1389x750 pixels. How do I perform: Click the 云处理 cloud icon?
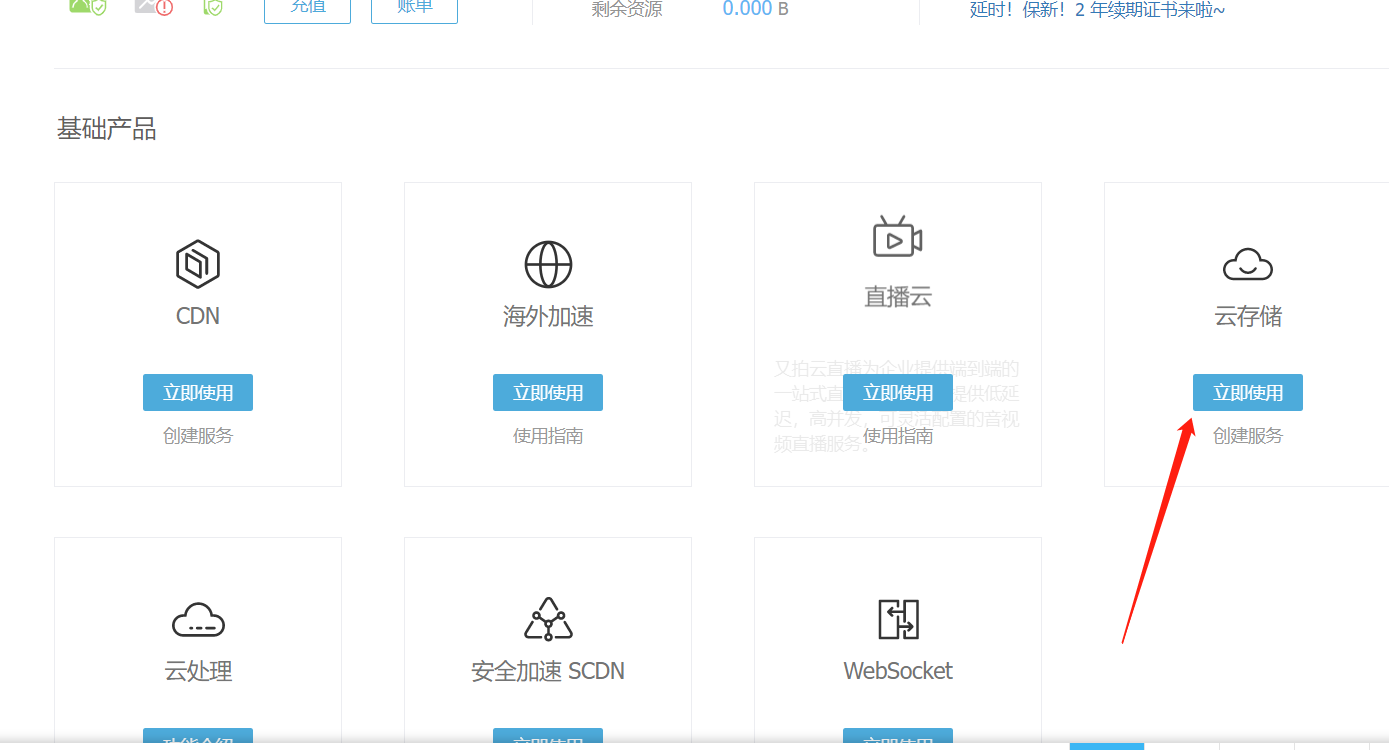(x=198, y=620)
